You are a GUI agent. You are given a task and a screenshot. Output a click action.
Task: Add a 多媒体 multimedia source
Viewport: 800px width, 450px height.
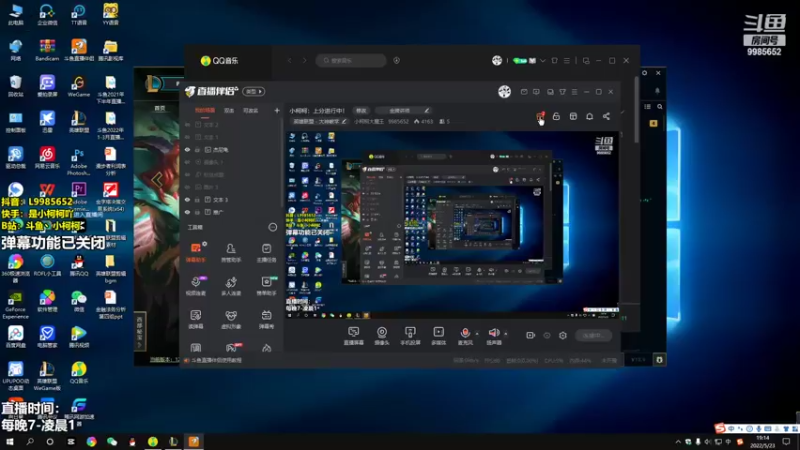point(438,336)
